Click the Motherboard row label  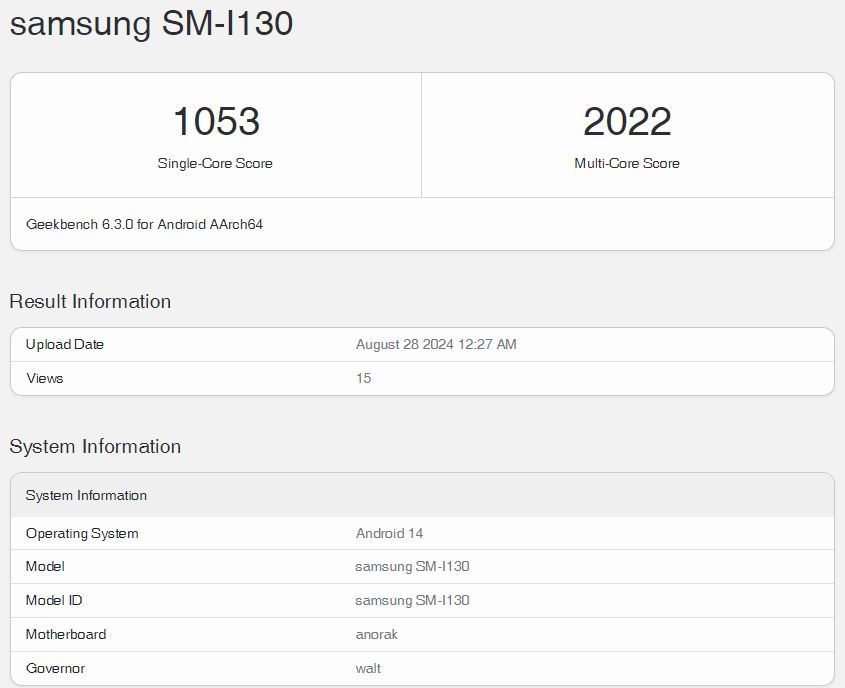pos(66,634)
